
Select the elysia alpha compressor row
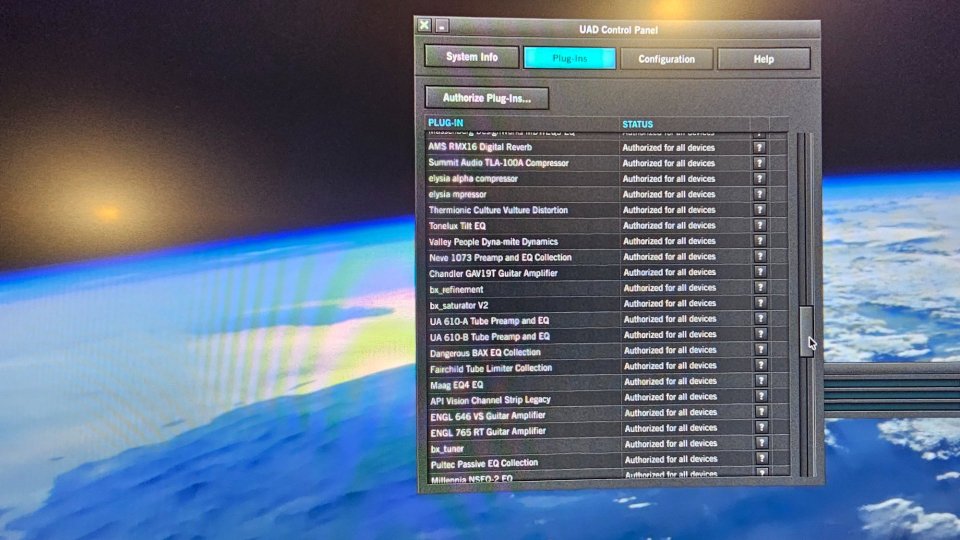pyautogui.click(x=606, y=179)
